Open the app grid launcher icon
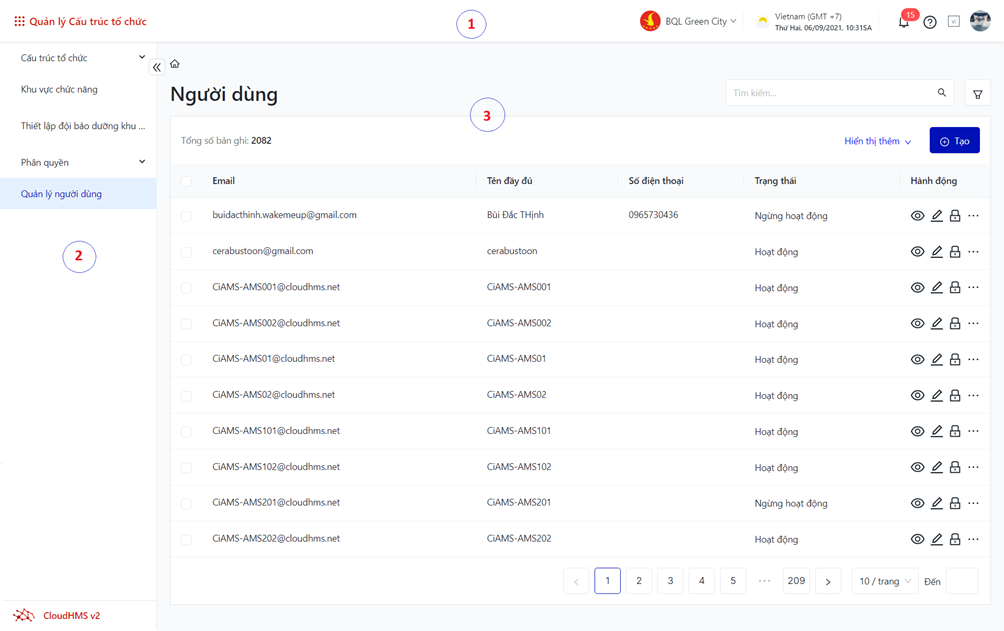1004x631 pixels. (x=19, y=21)
